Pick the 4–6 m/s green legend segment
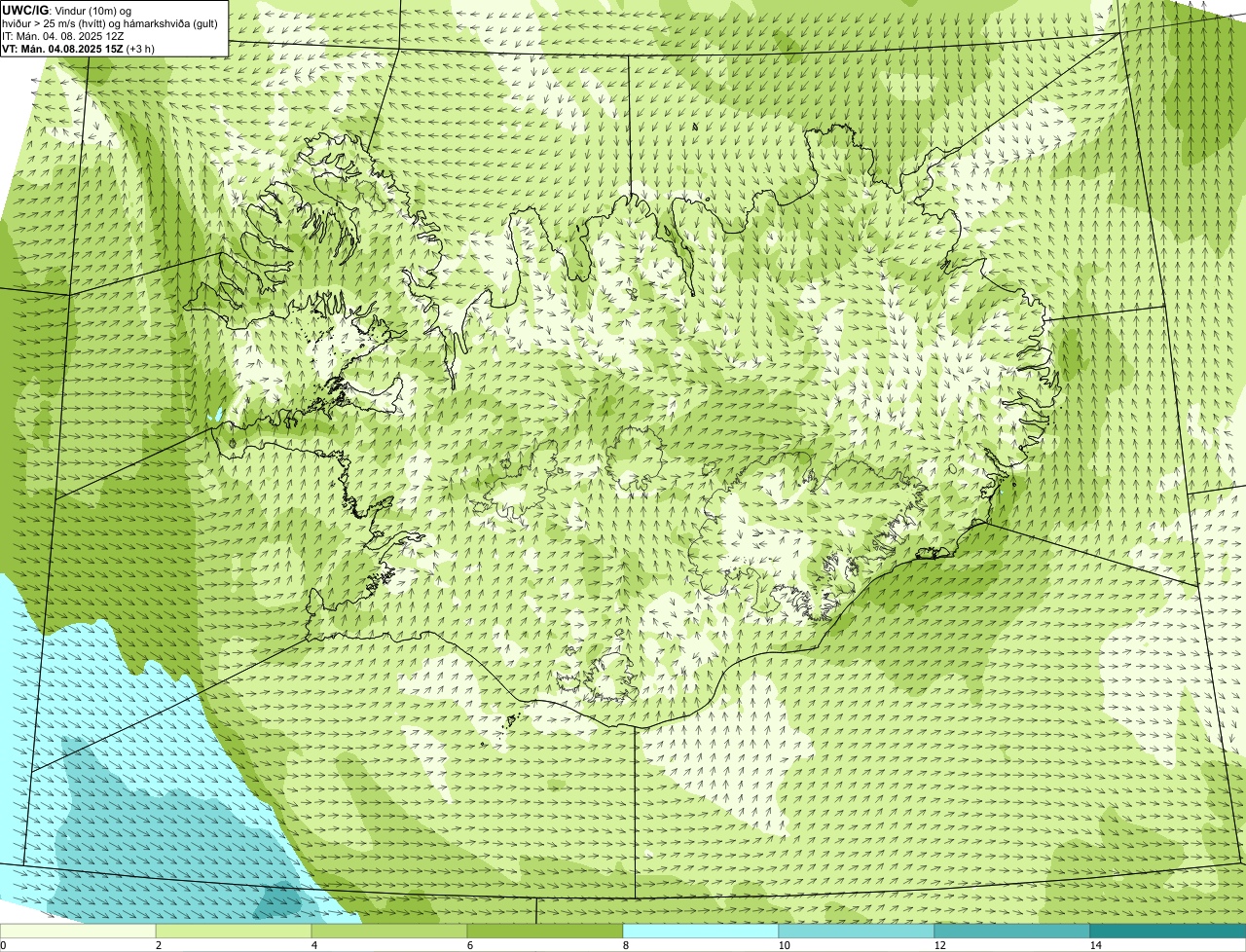Screen dimensions: 1246x952 click(389, 932)
